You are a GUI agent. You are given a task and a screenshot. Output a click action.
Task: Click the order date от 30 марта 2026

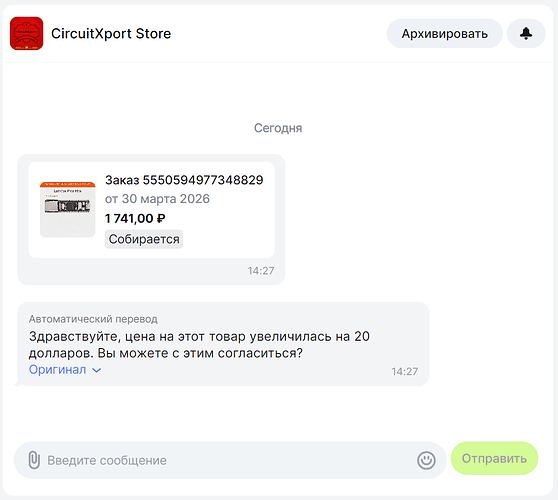tap(157, 199)
